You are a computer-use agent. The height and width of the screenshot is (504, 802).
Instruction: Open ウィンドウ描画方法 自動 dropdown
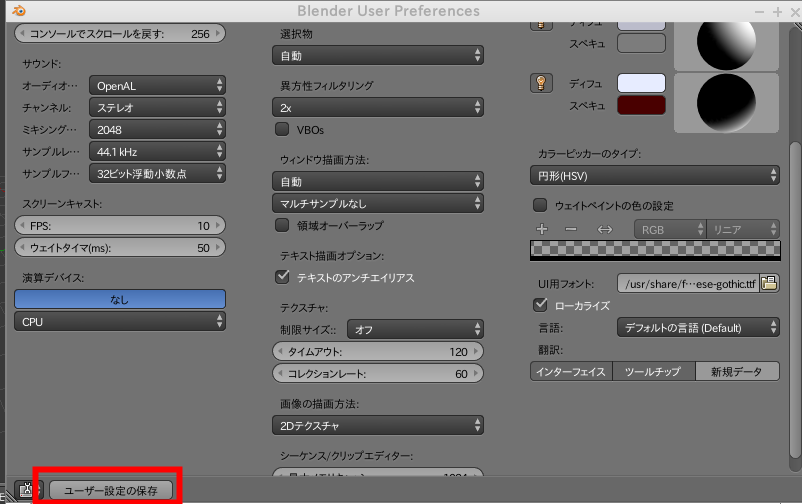(x=377, y=181)
